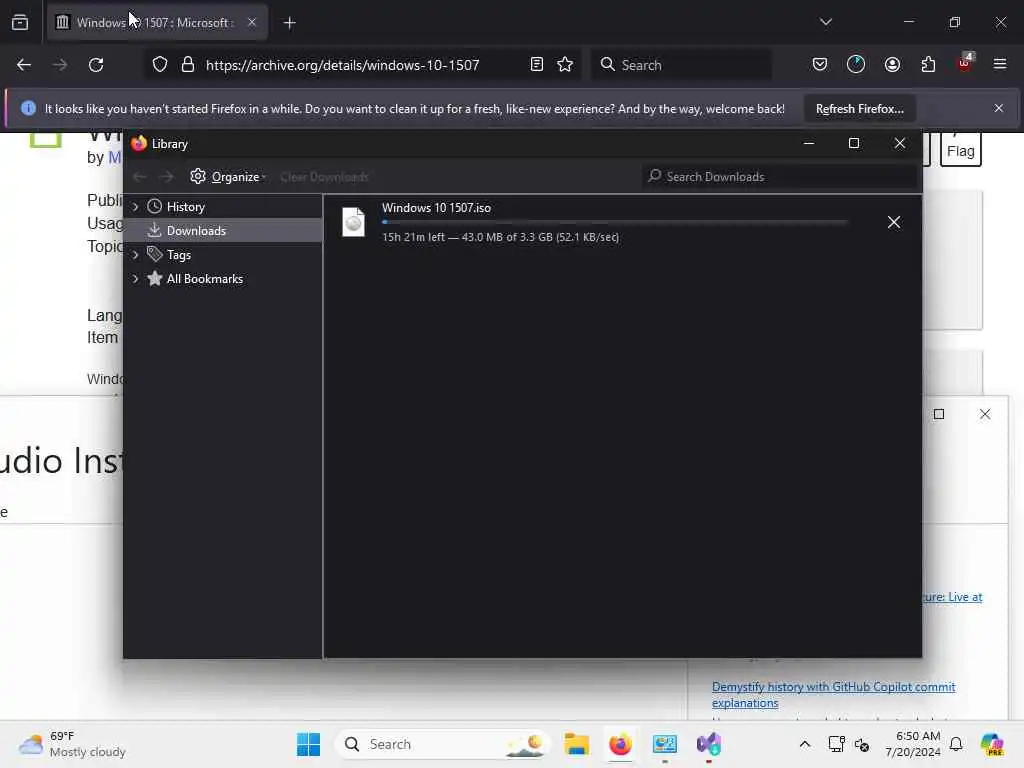Viewport: 1024px width, 768px height.
Task: Open the list all tabs dropdown arrow
Action: pyautogui.click(x=826, y=22)
